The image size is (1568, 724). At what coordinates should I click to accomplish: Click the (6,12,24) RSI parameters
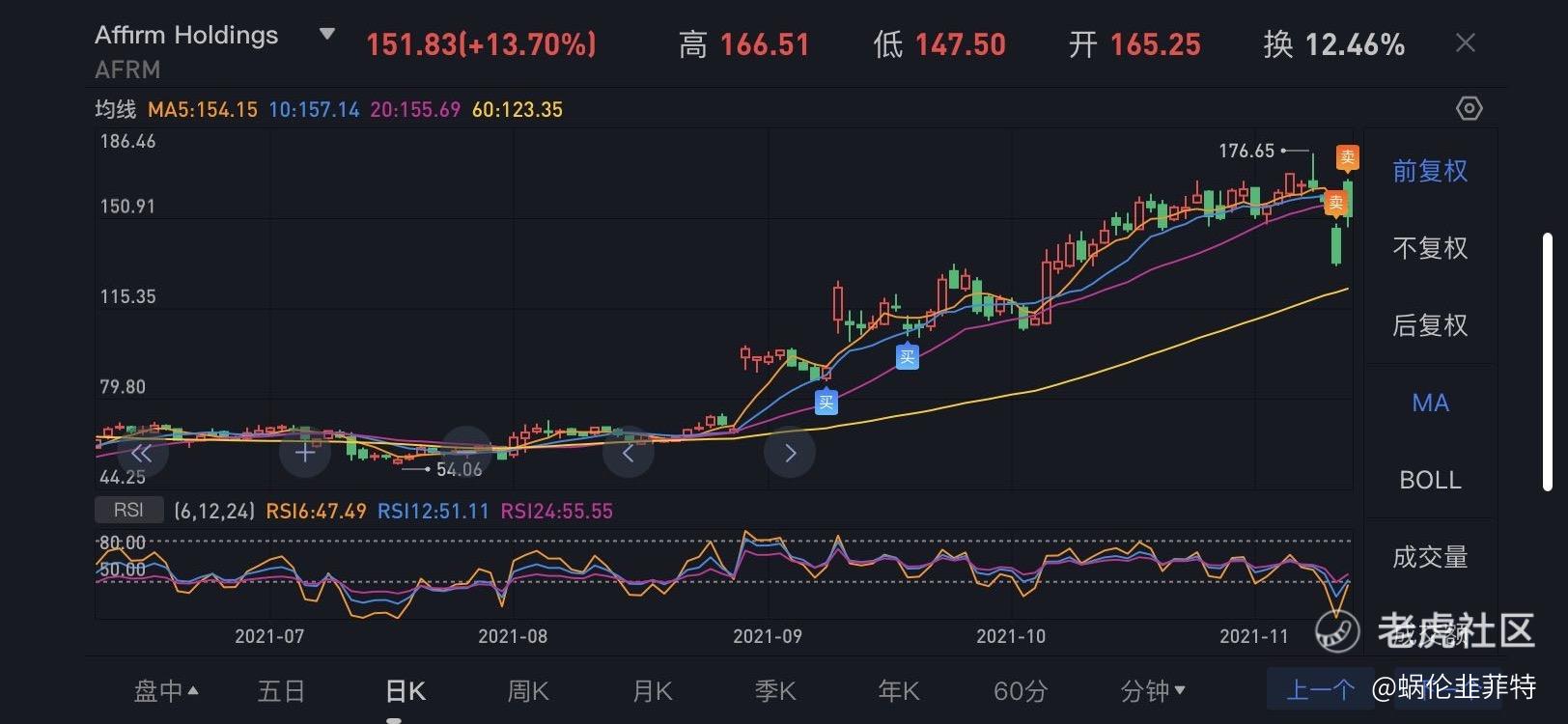click(x=214, y=511)
